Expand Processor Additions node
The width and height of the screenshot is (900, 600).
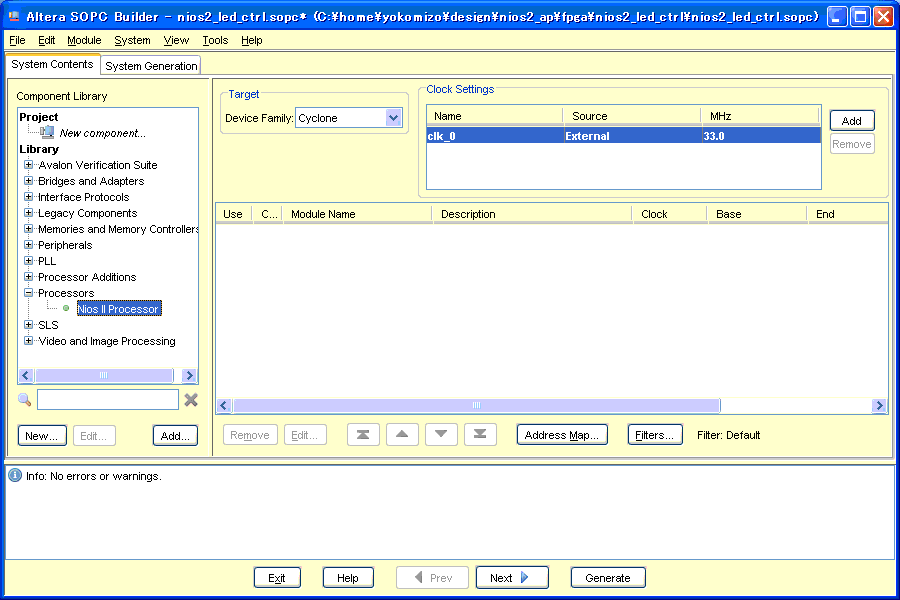coord(28,277)
